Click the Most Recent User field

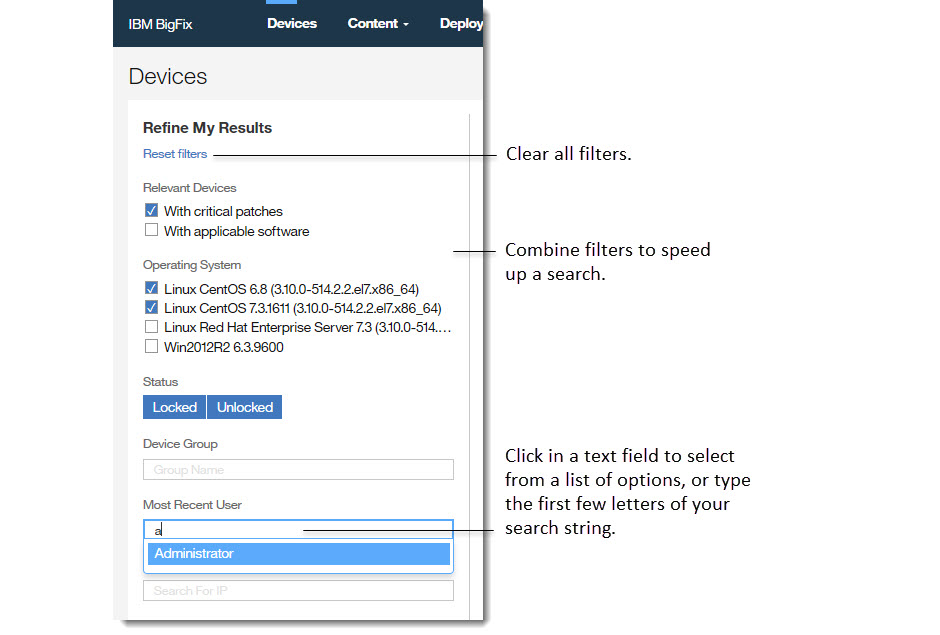[298, 530]
